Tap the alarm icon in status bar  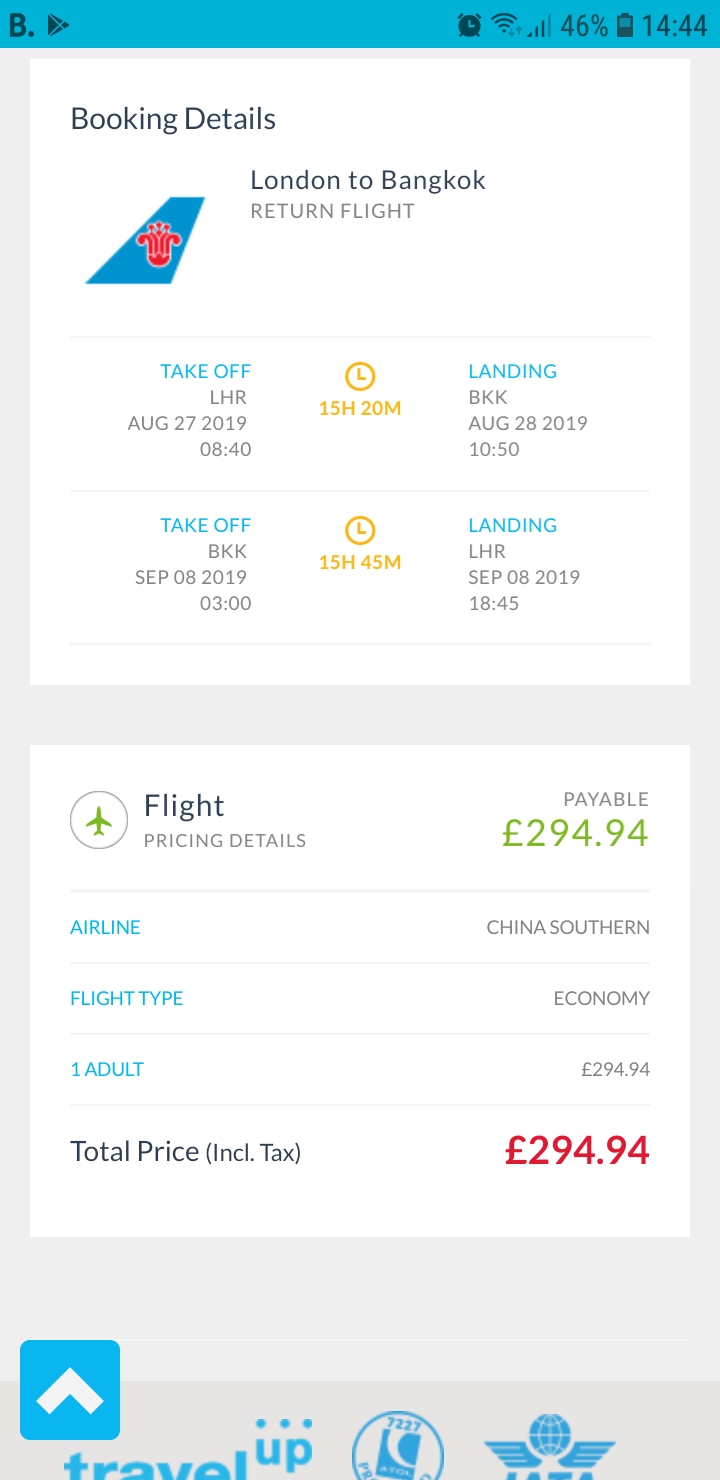coord(469,25)
